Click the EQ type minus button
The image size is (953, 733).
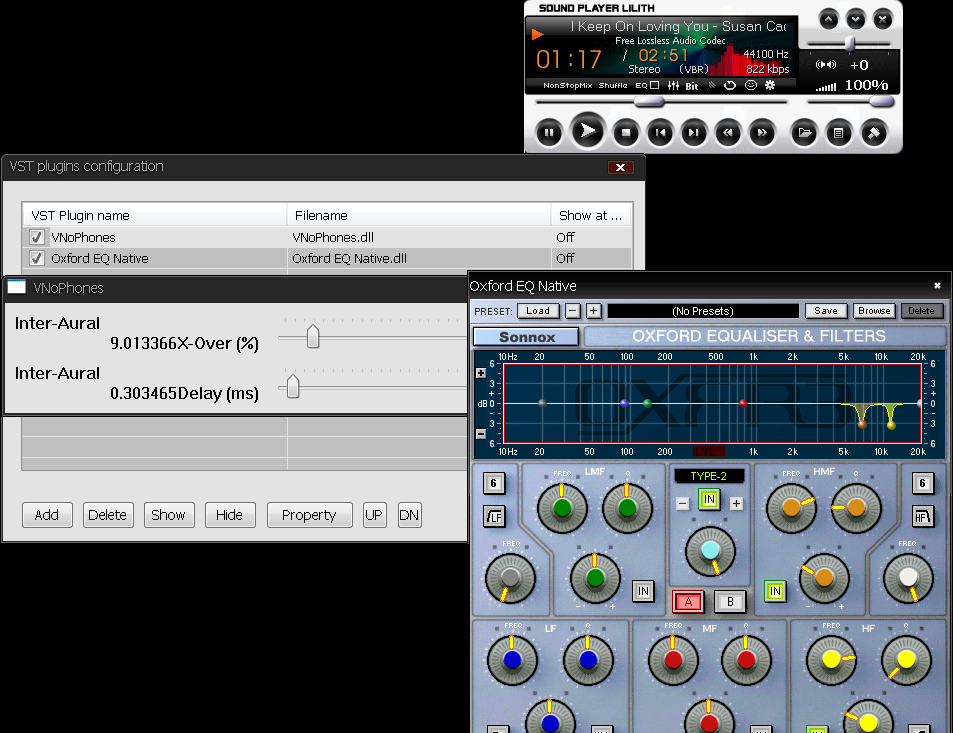[683, 503]
